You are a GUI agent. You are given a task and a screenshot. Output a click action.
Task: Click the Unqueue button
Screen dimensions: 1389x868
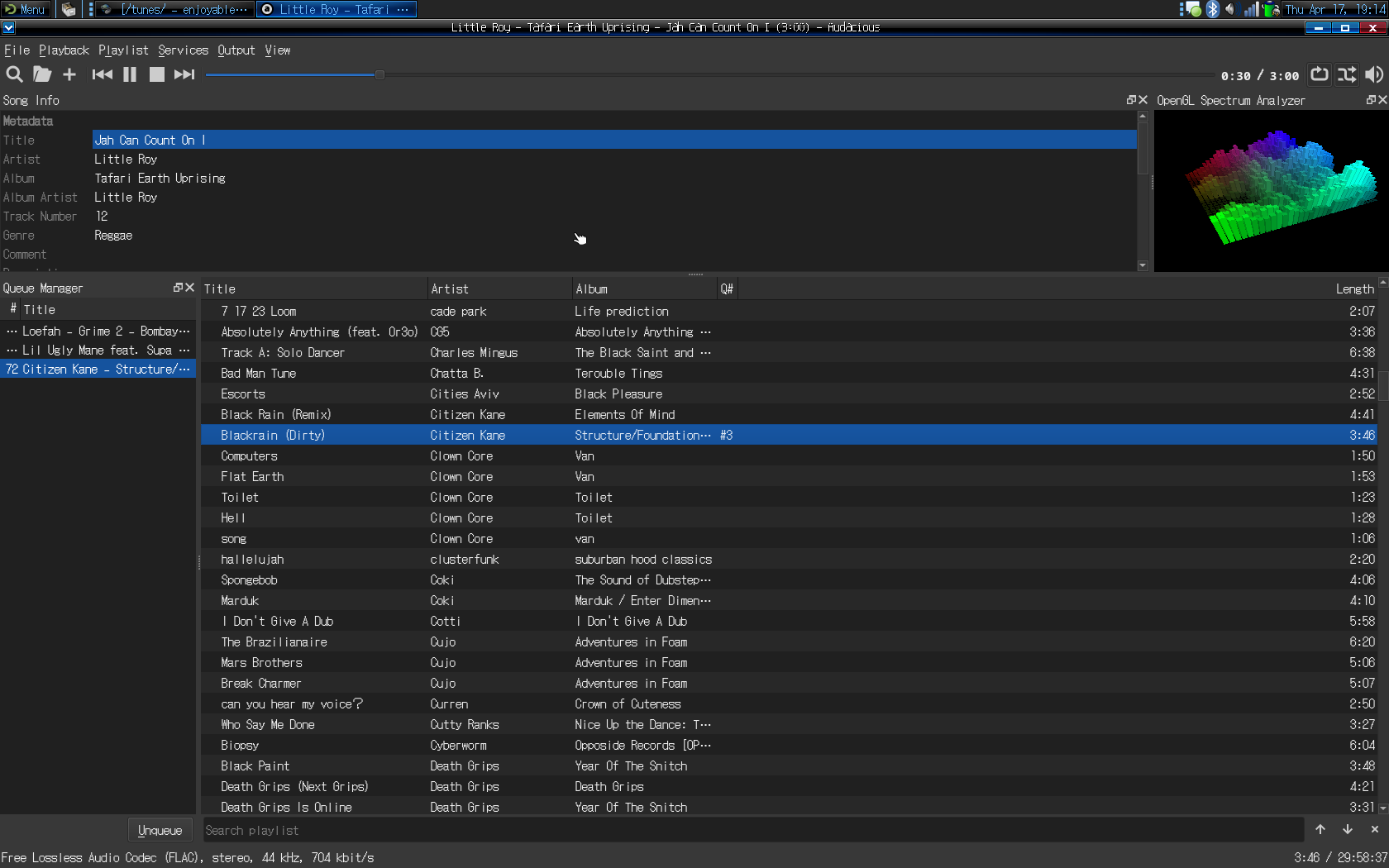click(x=160, y=830)
